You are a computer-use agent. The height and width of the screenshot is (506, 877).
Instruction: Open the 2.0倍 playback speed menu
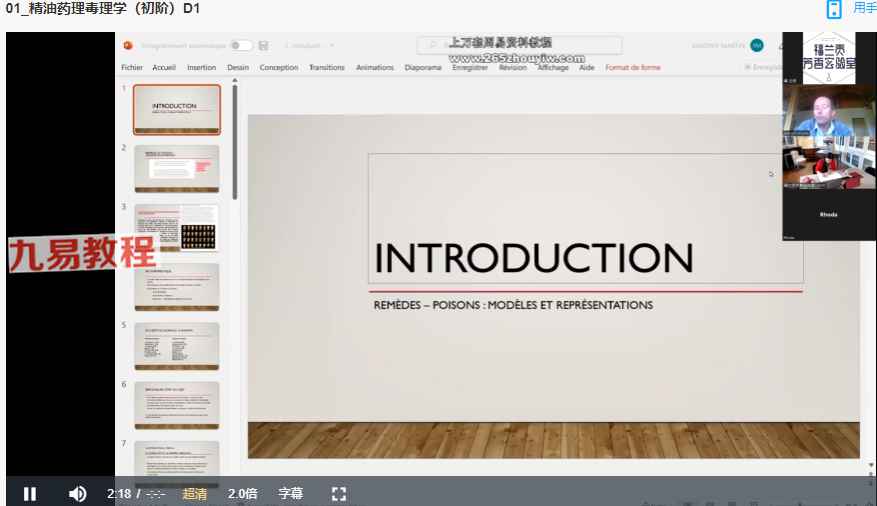(242, 493)
